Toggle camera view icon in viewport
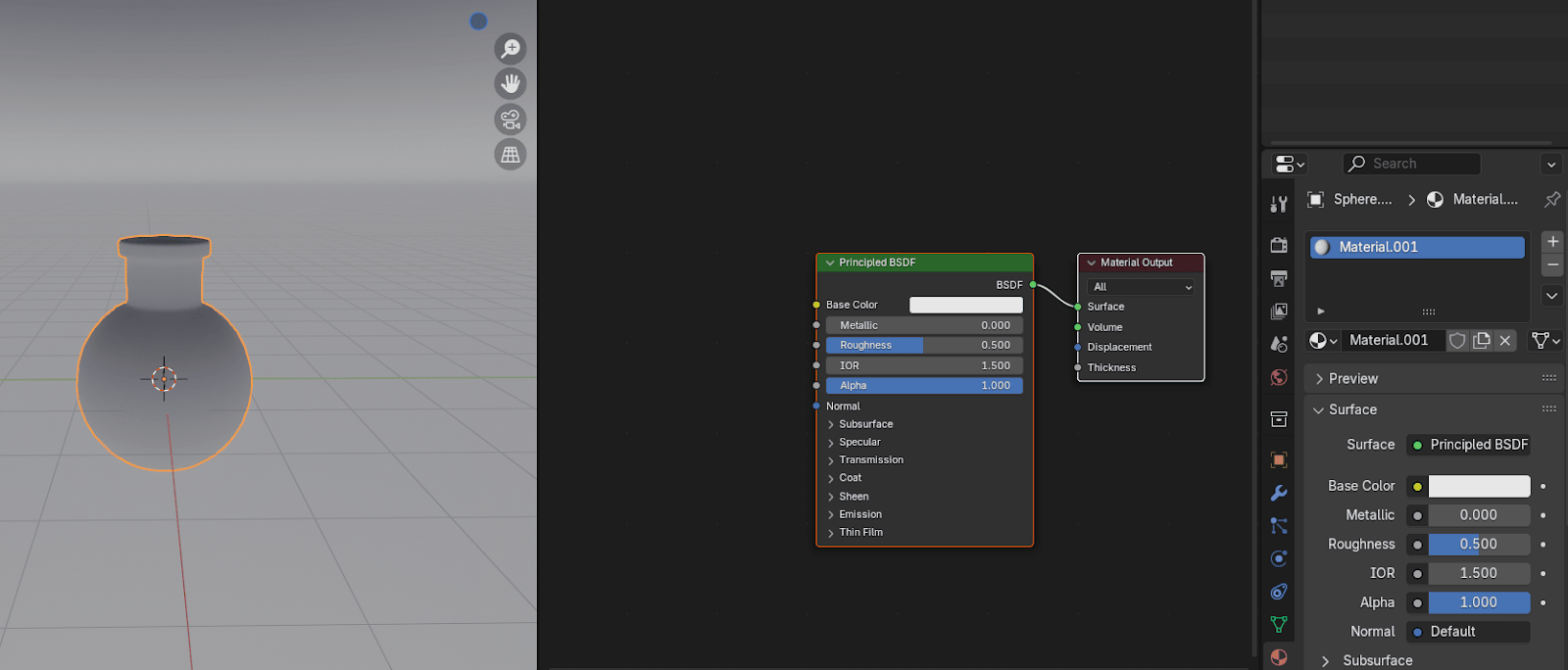Screen dimensions: 1568x670 click(511, 120)
